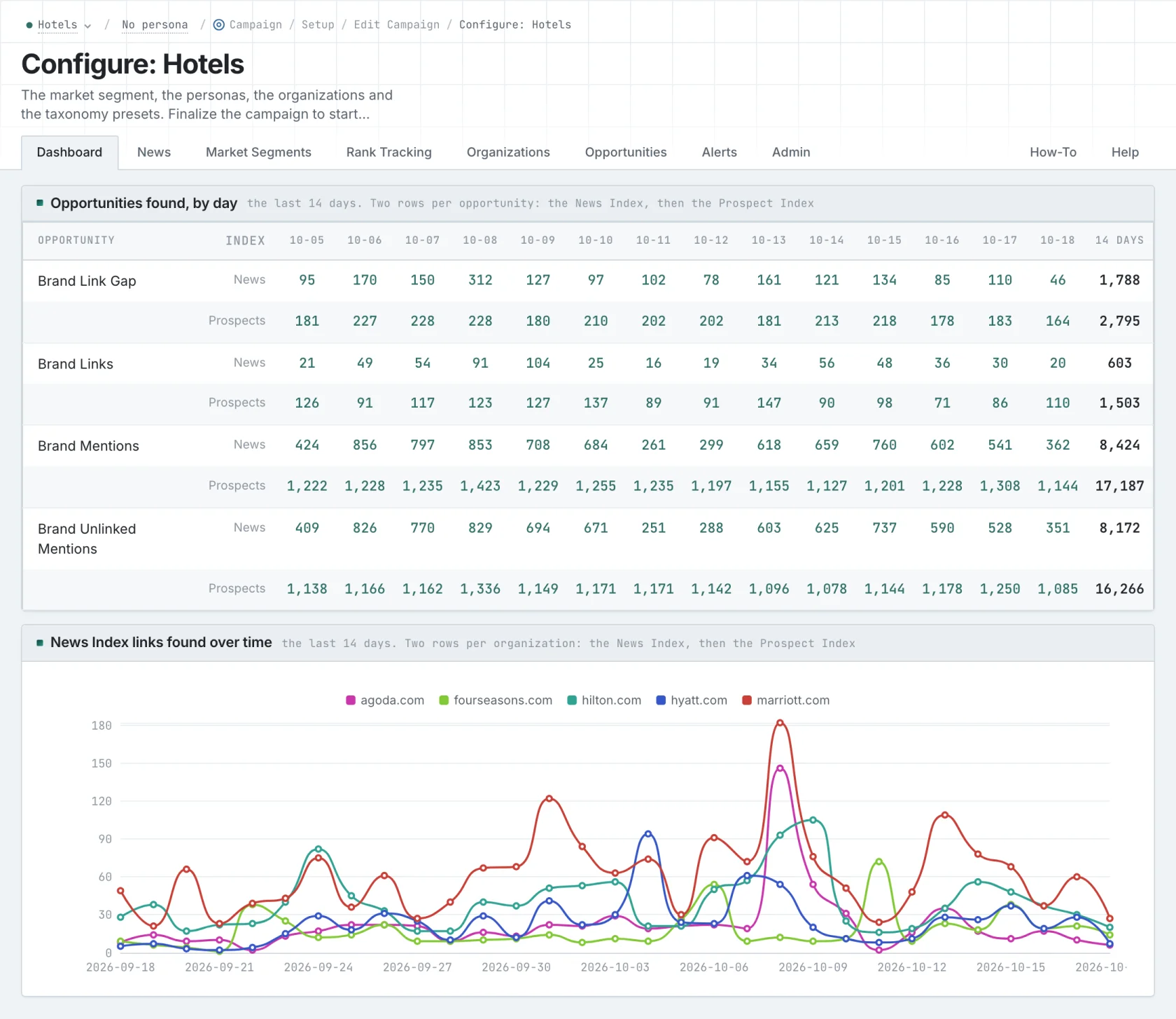1176x1019 pixels.
Task: Click the 10-08 column header
Action: click(480, 240)
